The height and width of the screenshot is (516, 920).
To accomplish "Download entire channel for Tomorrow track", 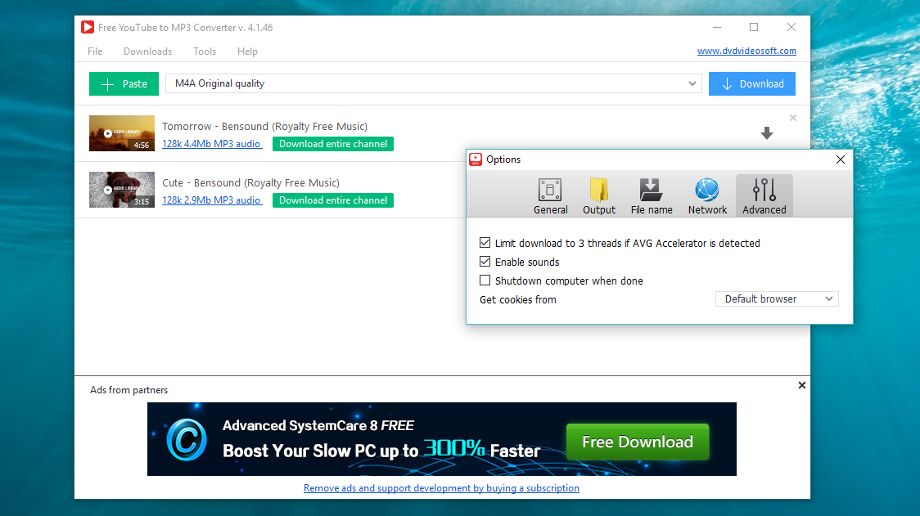I will (333, 144).
